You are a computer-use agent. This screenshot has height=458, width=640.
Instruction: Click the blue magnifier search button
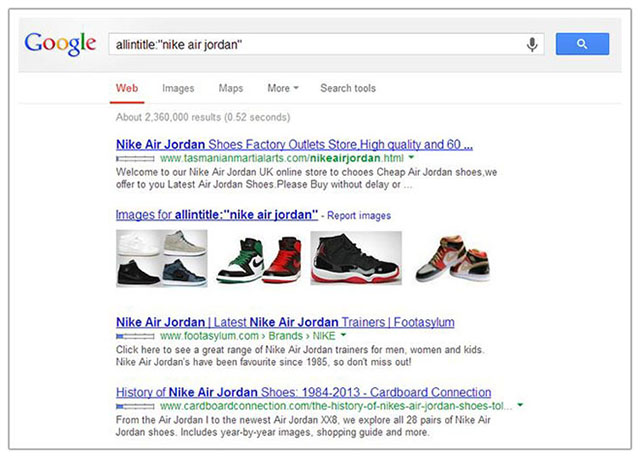click(x=582, y=44)
